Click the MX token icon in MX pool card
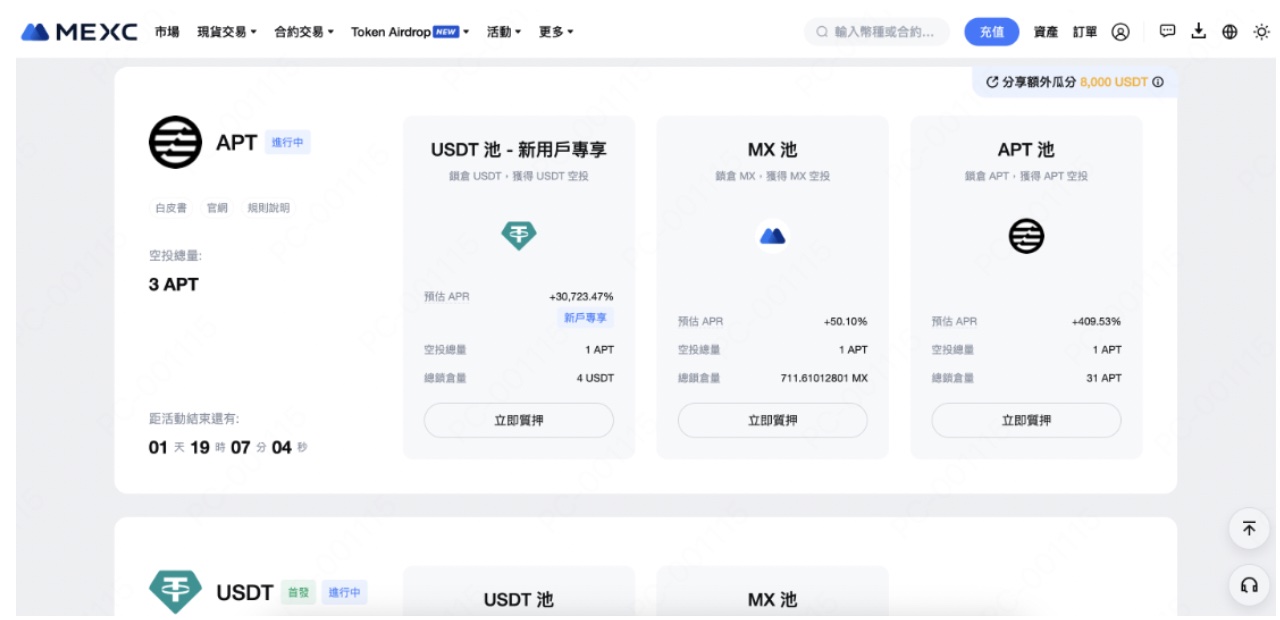Screen dimensions: 1280x620 click(x=772, y=236)
